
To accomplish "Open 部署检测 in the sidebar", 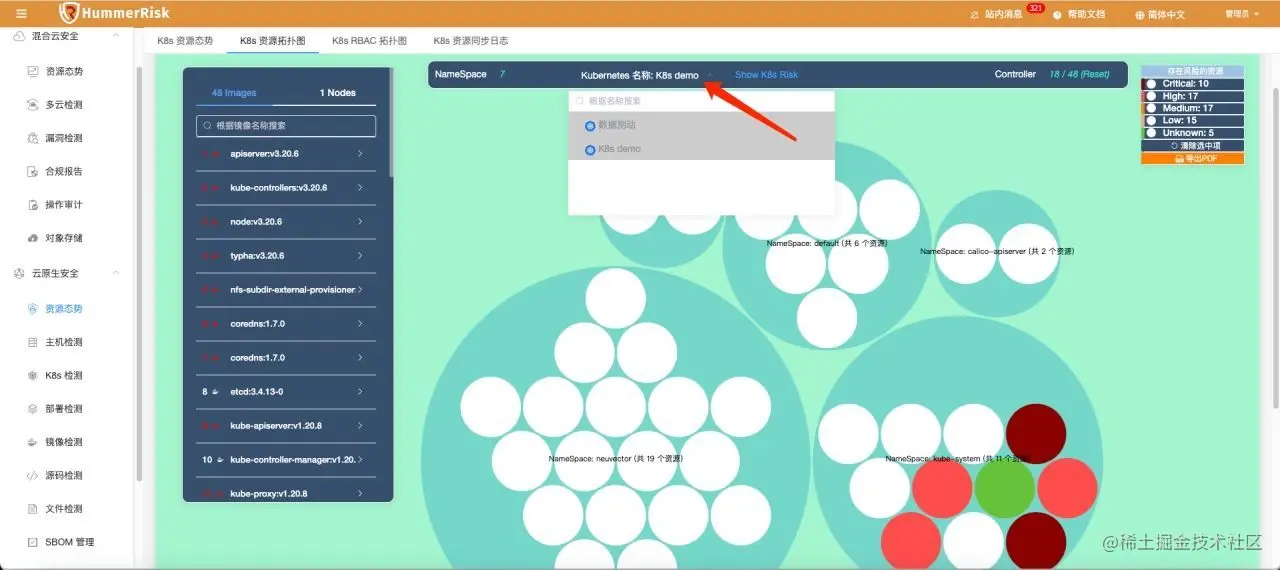I will tap(64, 408).
